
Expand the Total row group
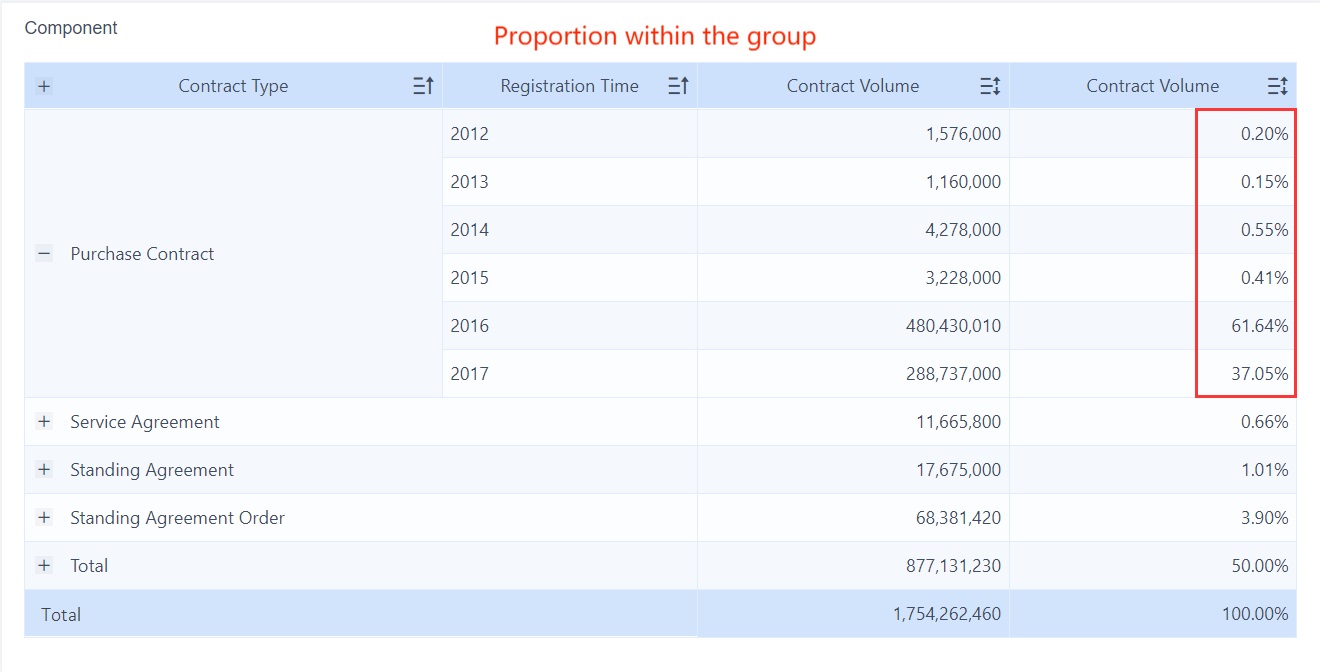(x=43, y=565)
